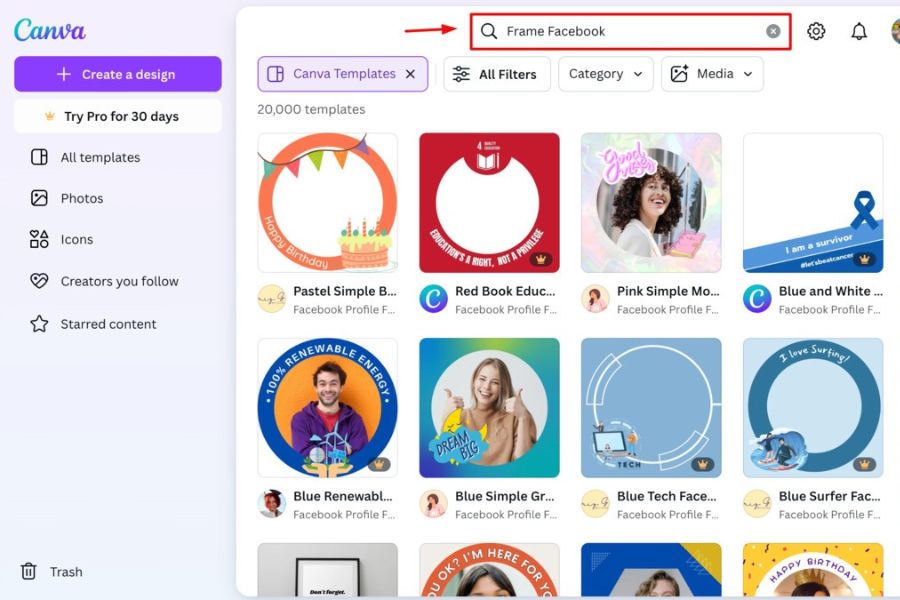
Task: Open Red Book Education frame thumbnail
Action: 490,203
